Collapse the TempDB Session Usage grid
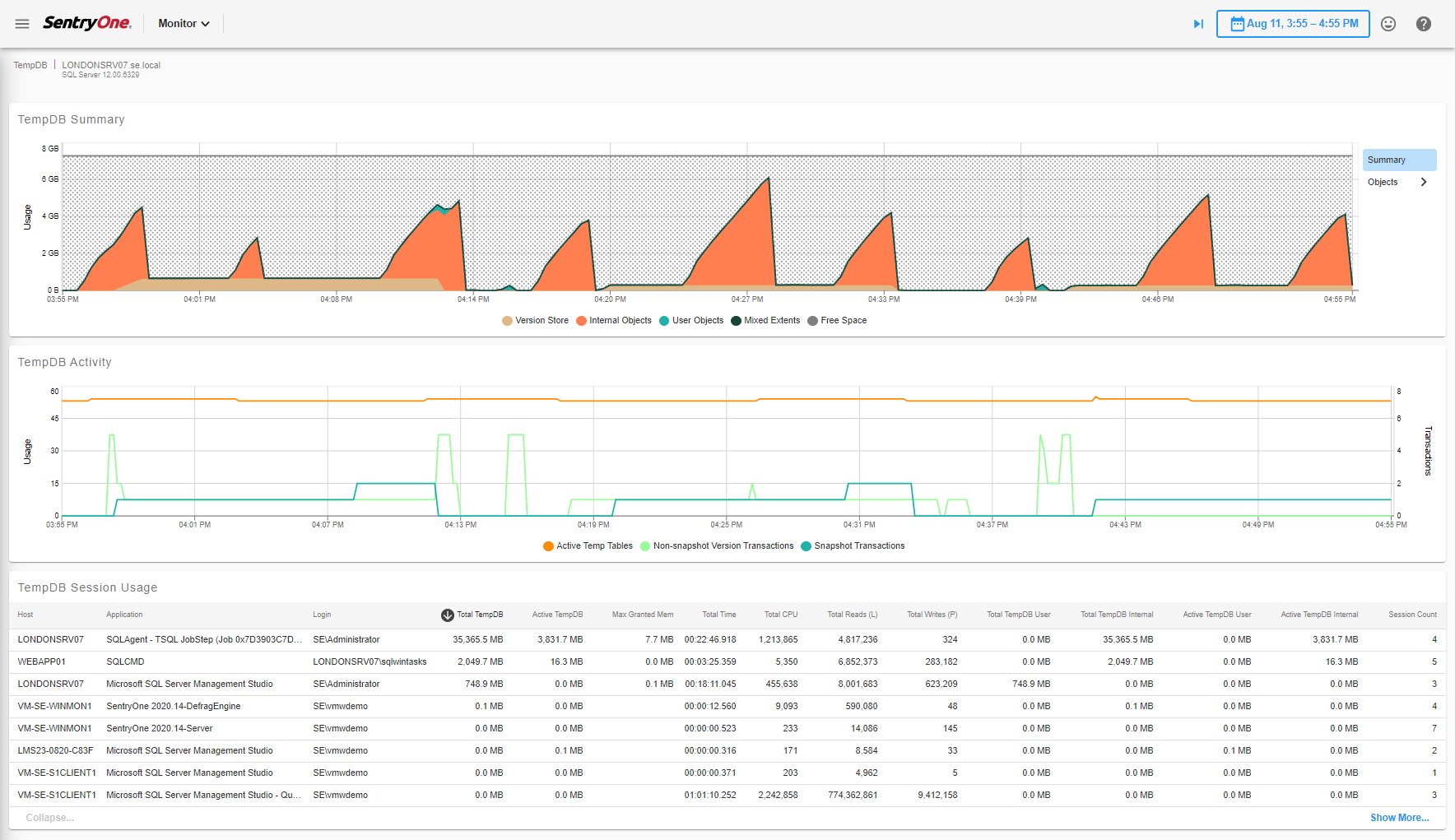 coord(49,817)
